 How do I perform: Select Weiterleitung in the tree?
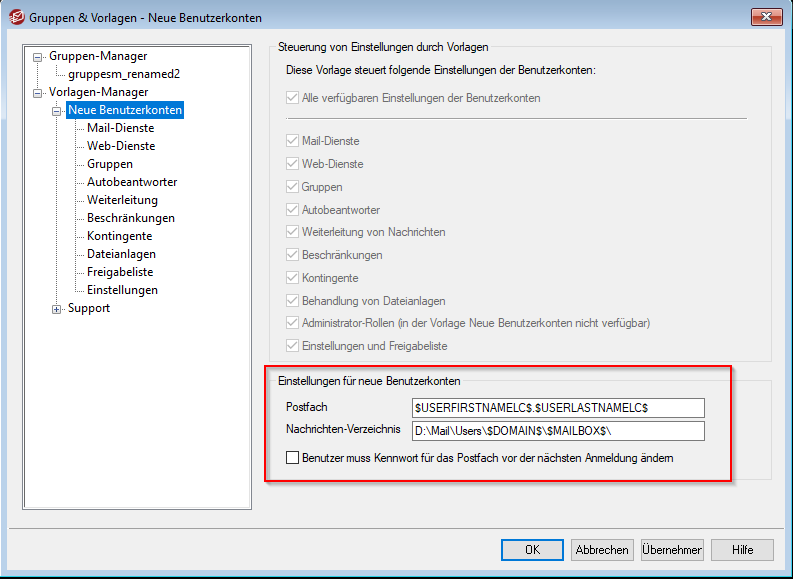(122, 200)
